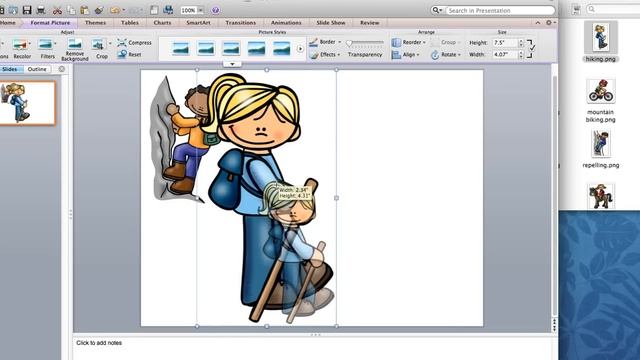Open the ribbon settings gear menu
The height and width of the screenshot is (360, 640).
550,23
